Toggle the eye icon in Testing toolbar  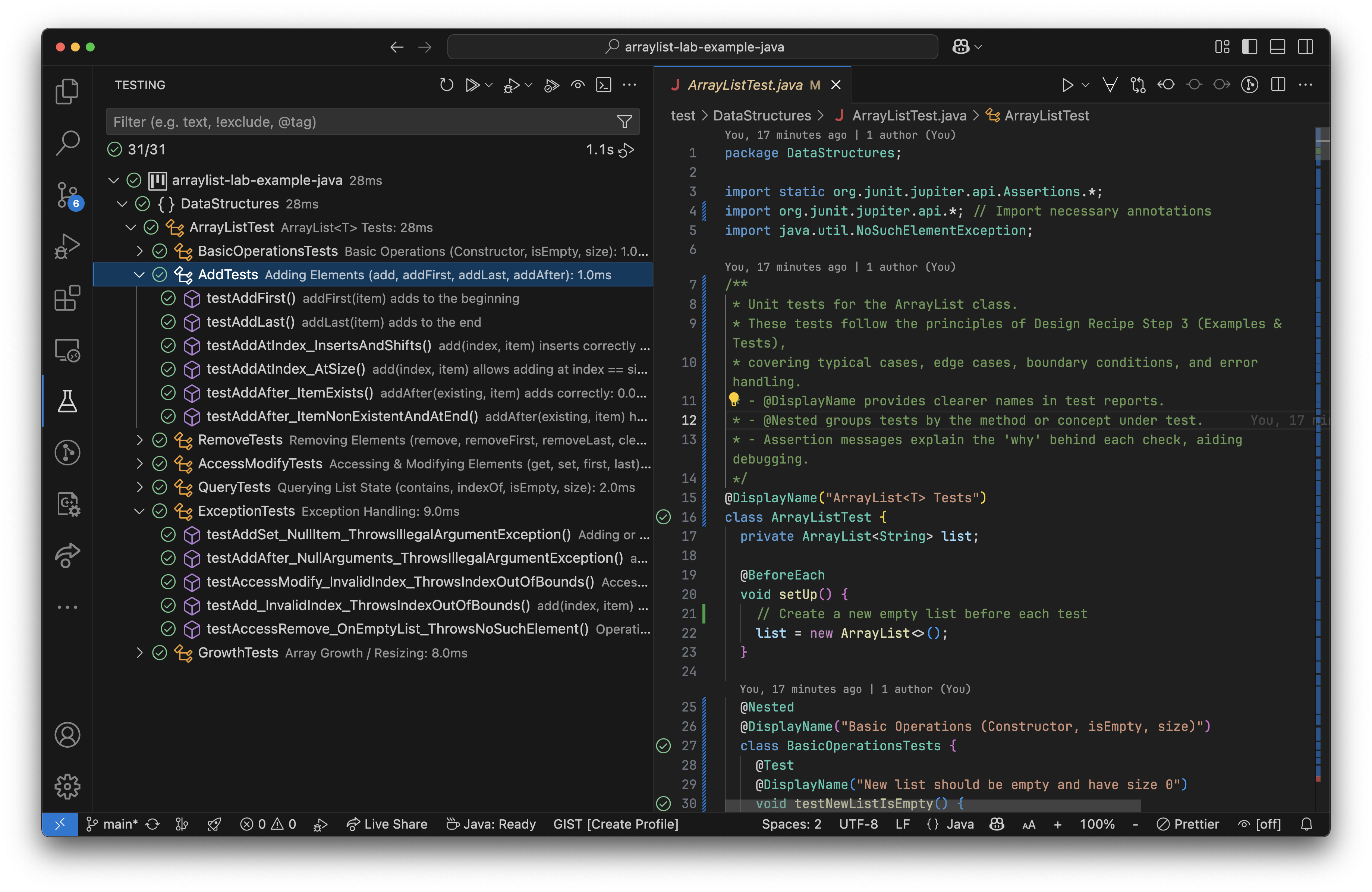pyautogui.click(x=578, y=85)
